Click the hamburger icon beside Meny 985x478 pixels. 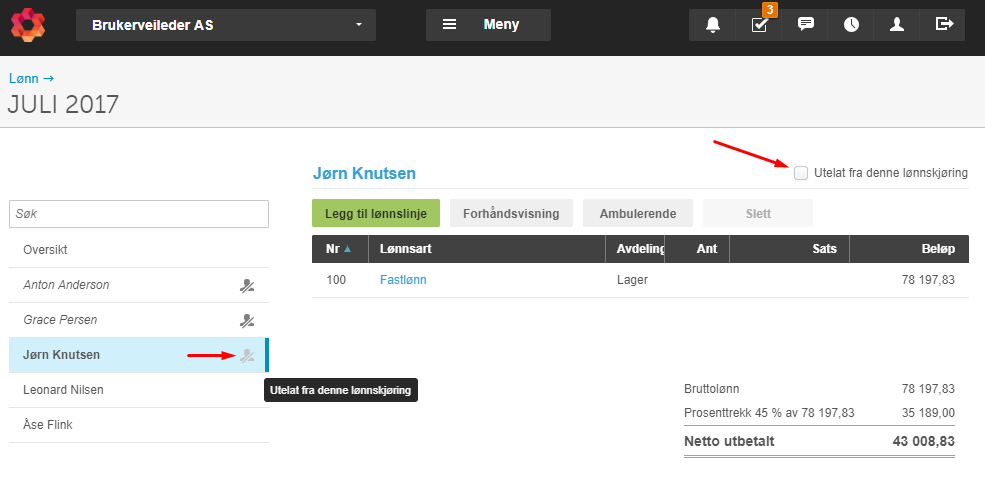450,25
